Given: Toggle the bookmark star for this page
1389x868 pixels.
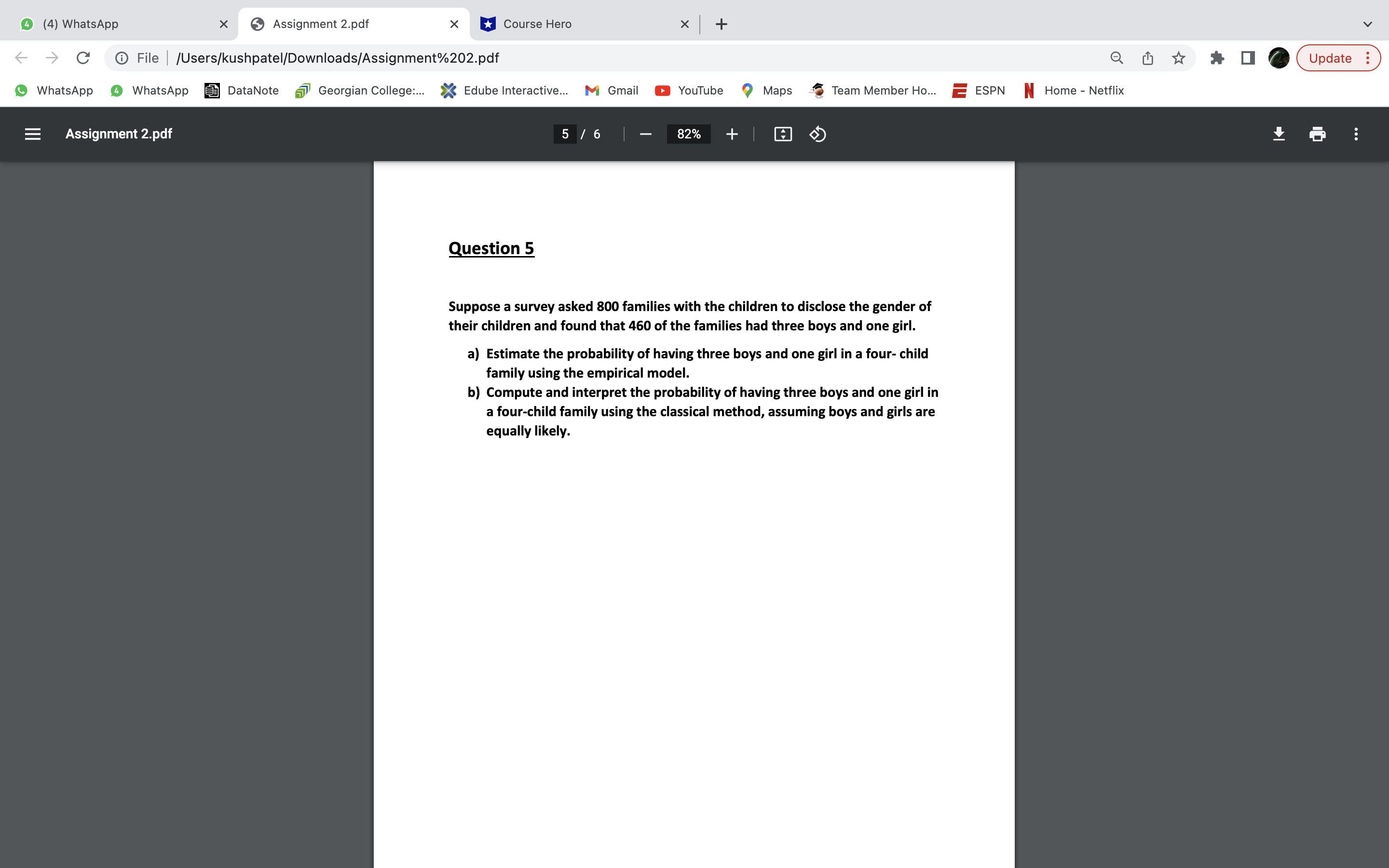Looking at the screenshot, I should [1178, 57].
